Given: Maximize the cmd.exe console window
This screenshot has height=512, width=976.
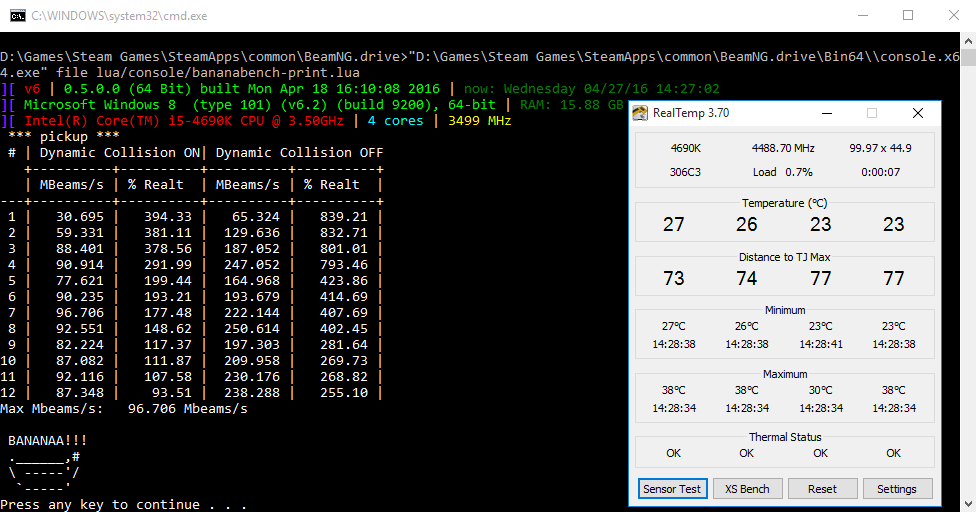Looking at the screenshot, I should 908,16.
